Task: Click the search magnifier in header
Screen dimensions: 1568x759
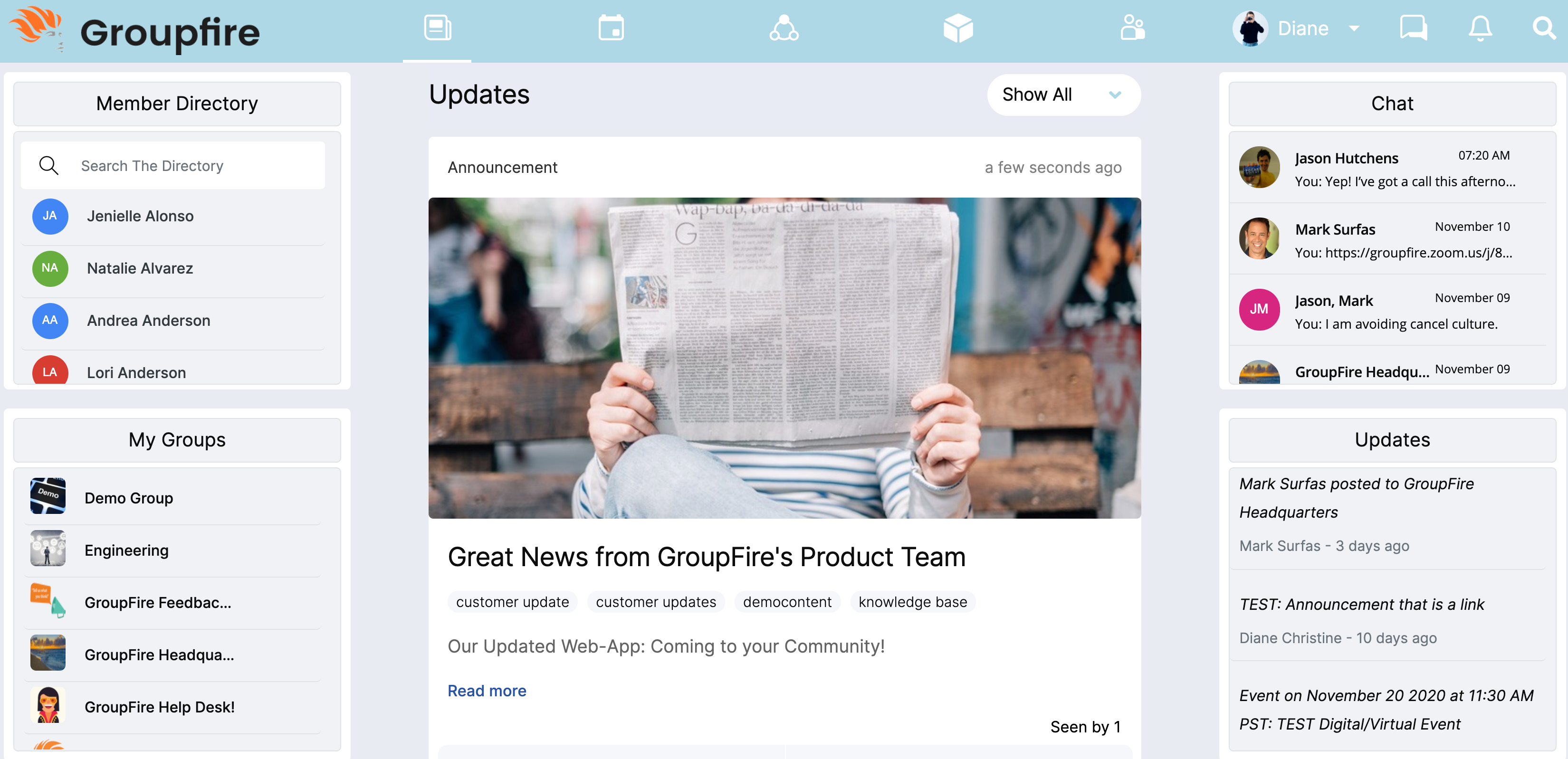Action: (x=1544, y=28)
